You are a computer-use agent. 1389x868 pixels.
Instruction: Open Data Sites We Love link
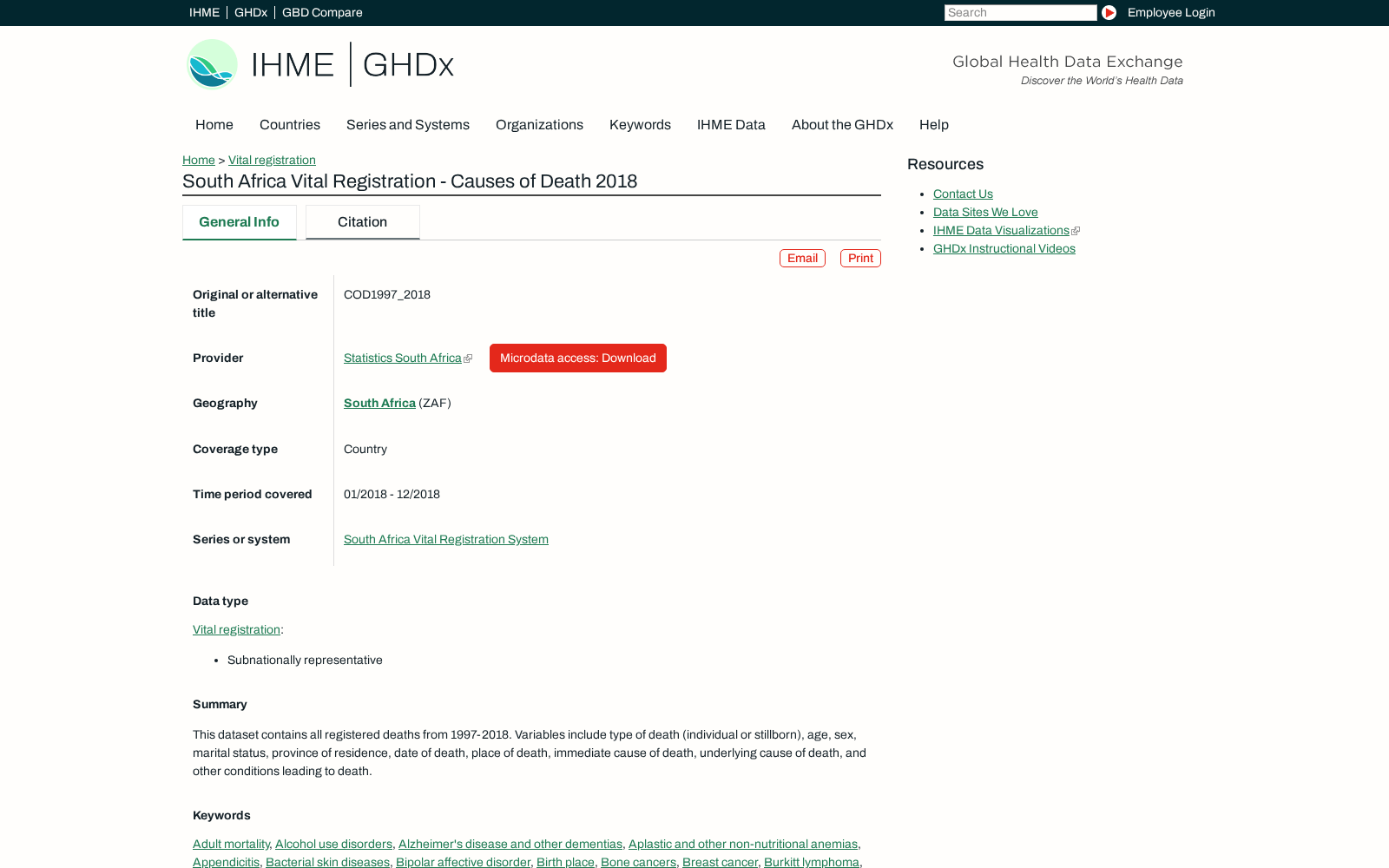[985, 212]
